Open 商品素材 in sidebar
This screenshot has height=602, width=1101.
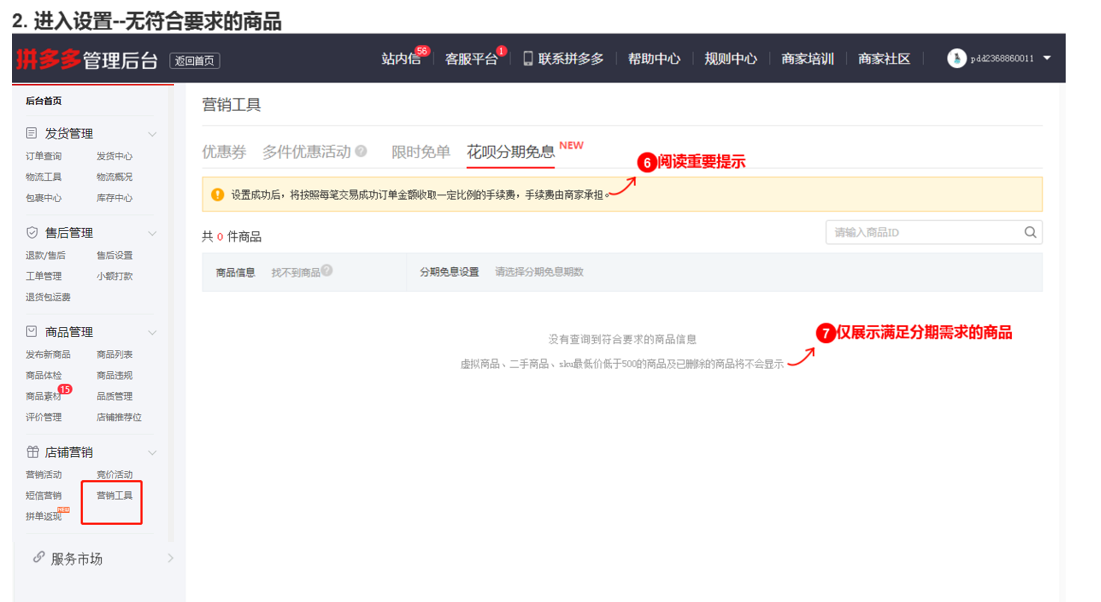point(44,396)
